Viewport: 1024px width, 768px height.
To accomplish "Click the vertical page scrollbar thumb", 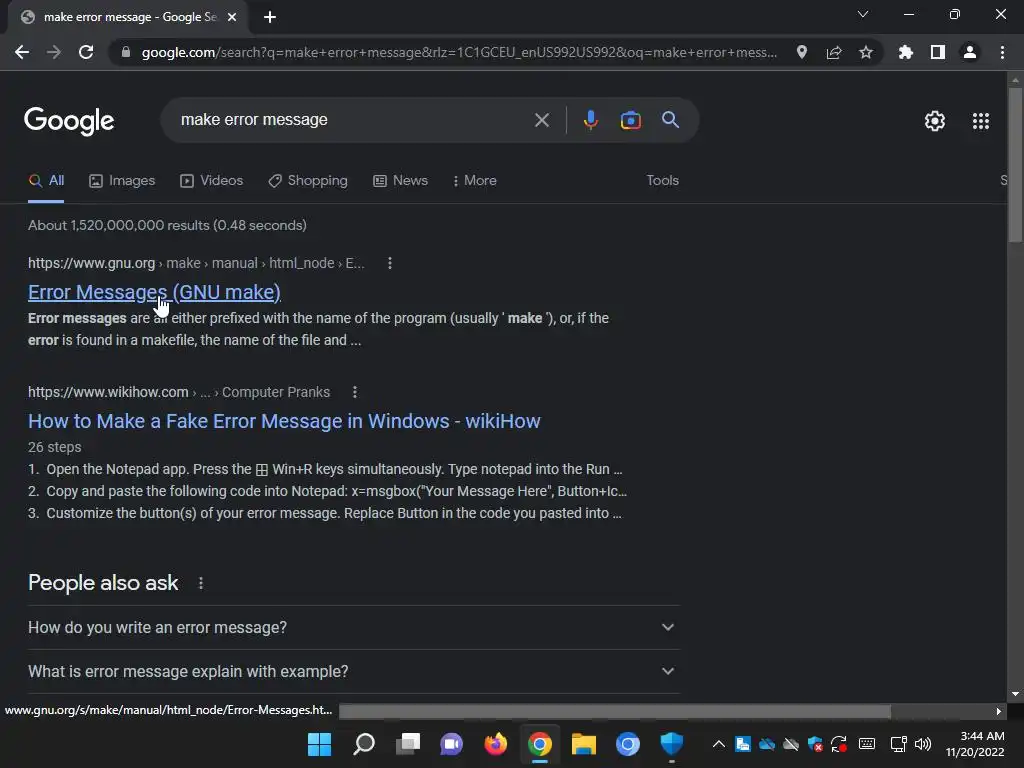I will pyautogui.click(x=1015, y=165).
